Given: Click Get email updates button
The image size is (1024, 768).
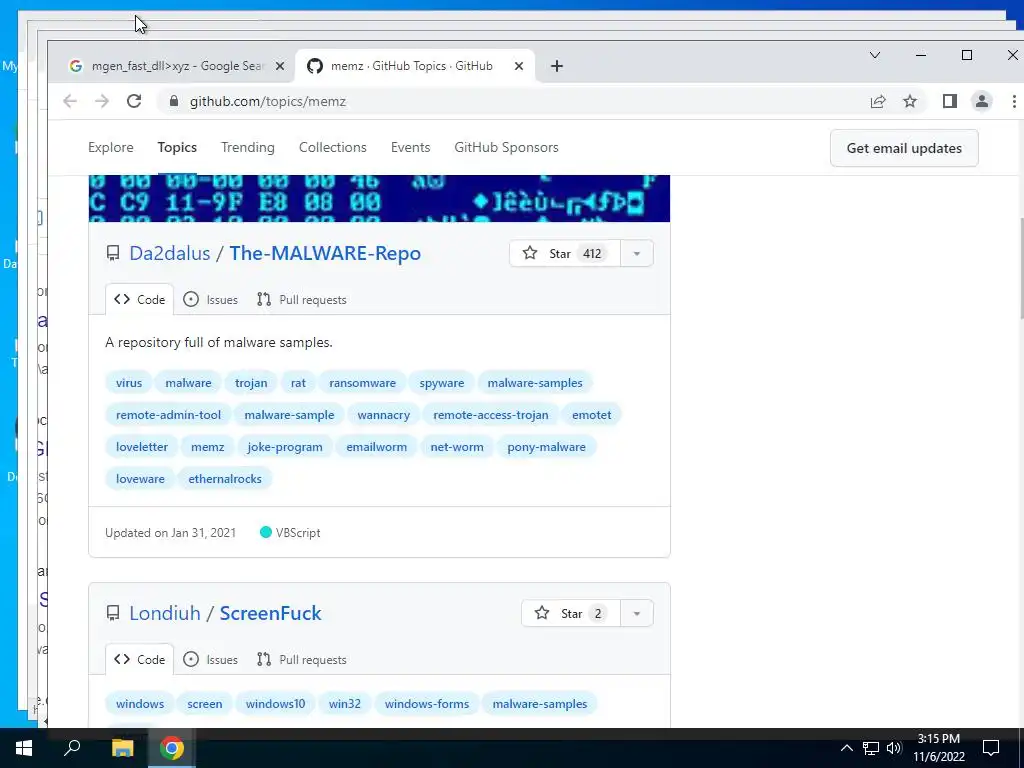Looking at the screenshot, I should click(x=904, y=148).
